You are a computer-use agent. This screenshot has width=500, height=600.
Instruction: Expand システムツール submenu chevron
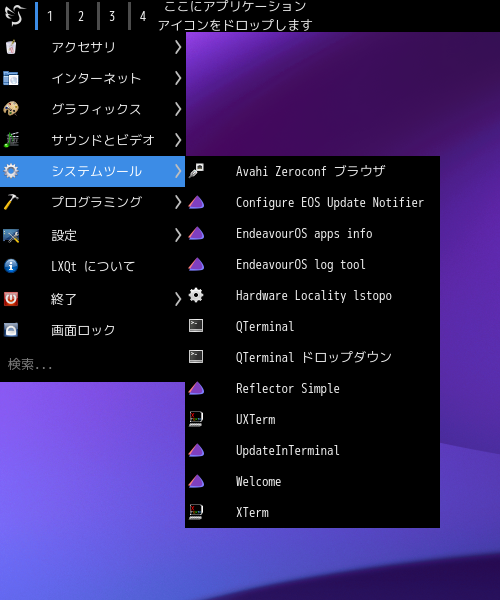(x=178, y=171)
